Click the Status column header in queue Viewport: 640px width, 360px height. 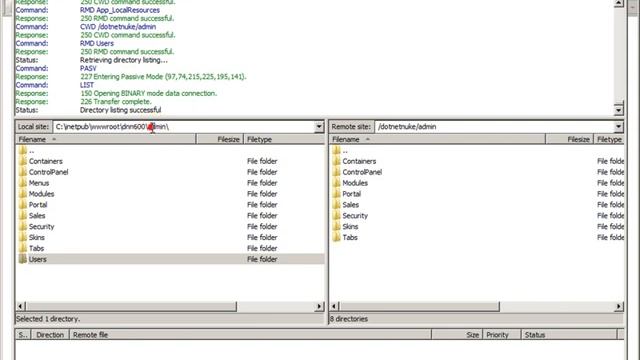coord(569,335)
